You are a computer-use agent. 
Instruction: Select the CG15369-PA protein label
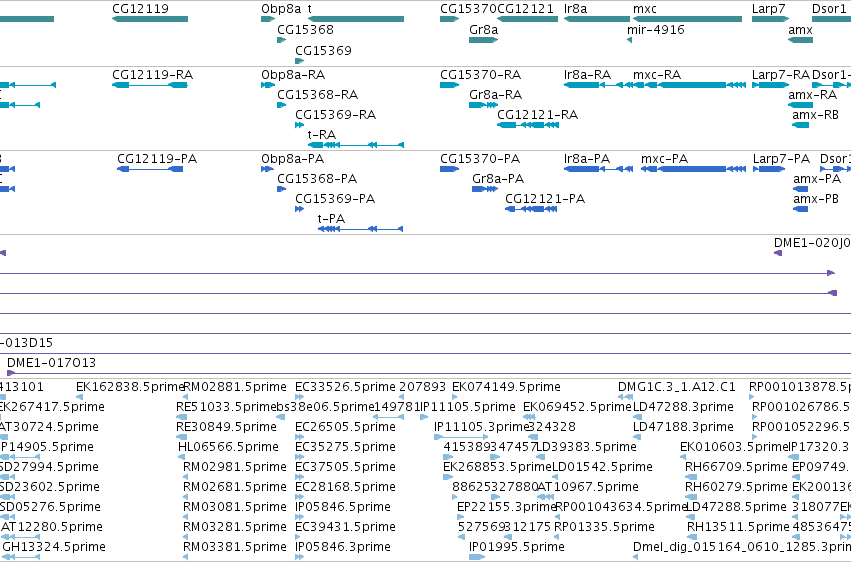pos(335,199)
